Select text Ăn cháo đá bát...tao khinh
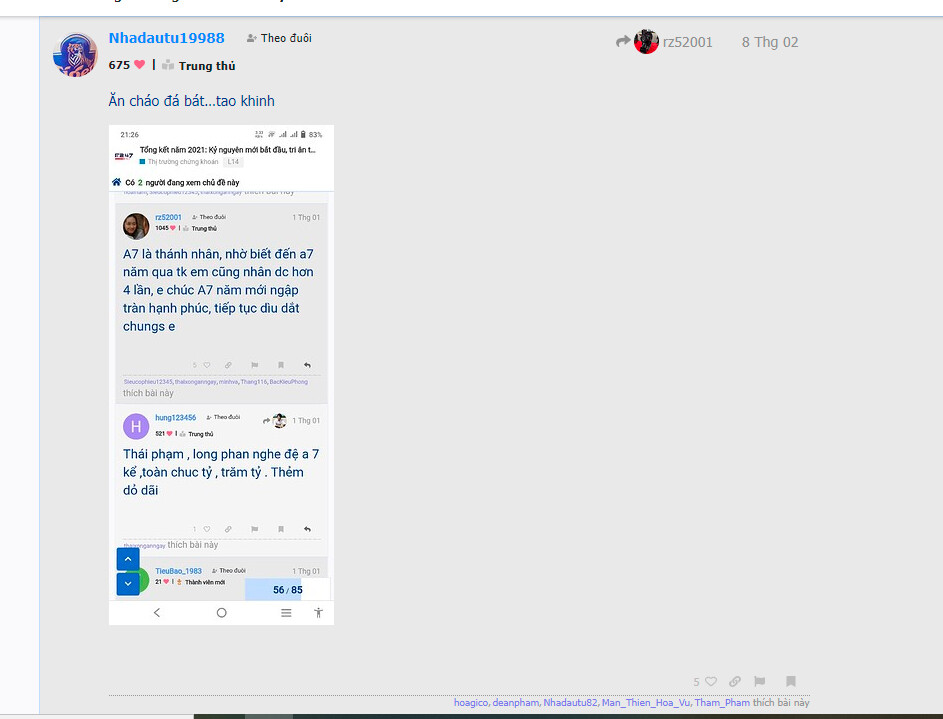This screenshot has width=943, height=719. pyautogui.click(x=191, y=100)
